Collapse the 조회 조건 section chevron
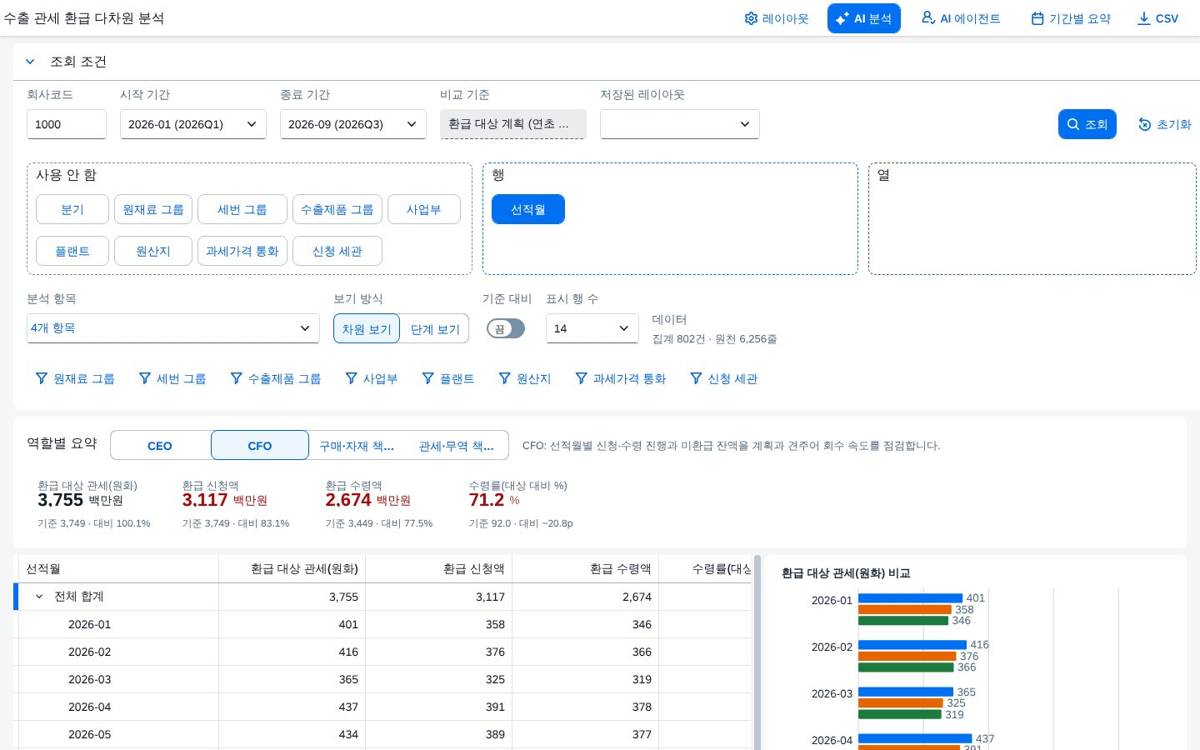The image size is (1200, 750). (30, 62)
